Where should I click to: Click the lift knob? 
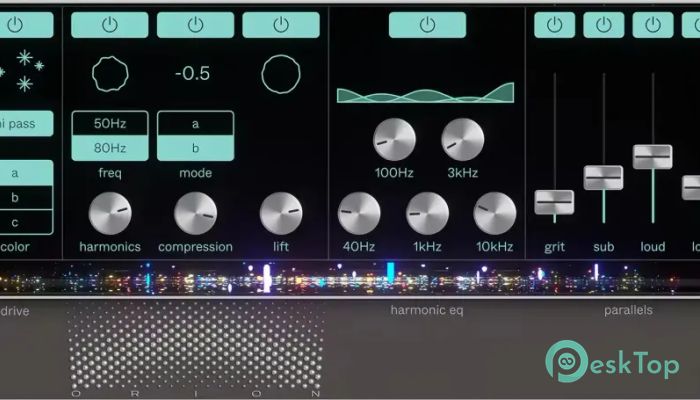281,212
